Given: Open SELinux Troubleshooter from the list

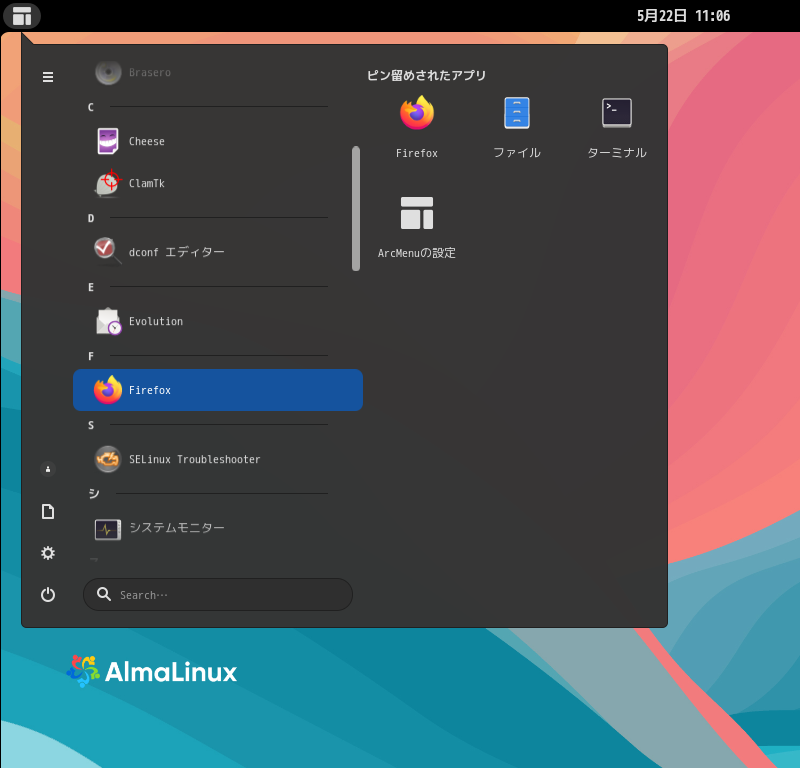Looking at the screenshot, I should 218,459.
